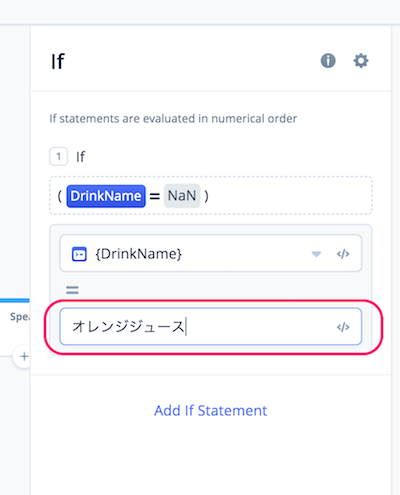Select the Speak block on the canvas
The width and height of the screenshot is (400, 495).
(19, 317)
